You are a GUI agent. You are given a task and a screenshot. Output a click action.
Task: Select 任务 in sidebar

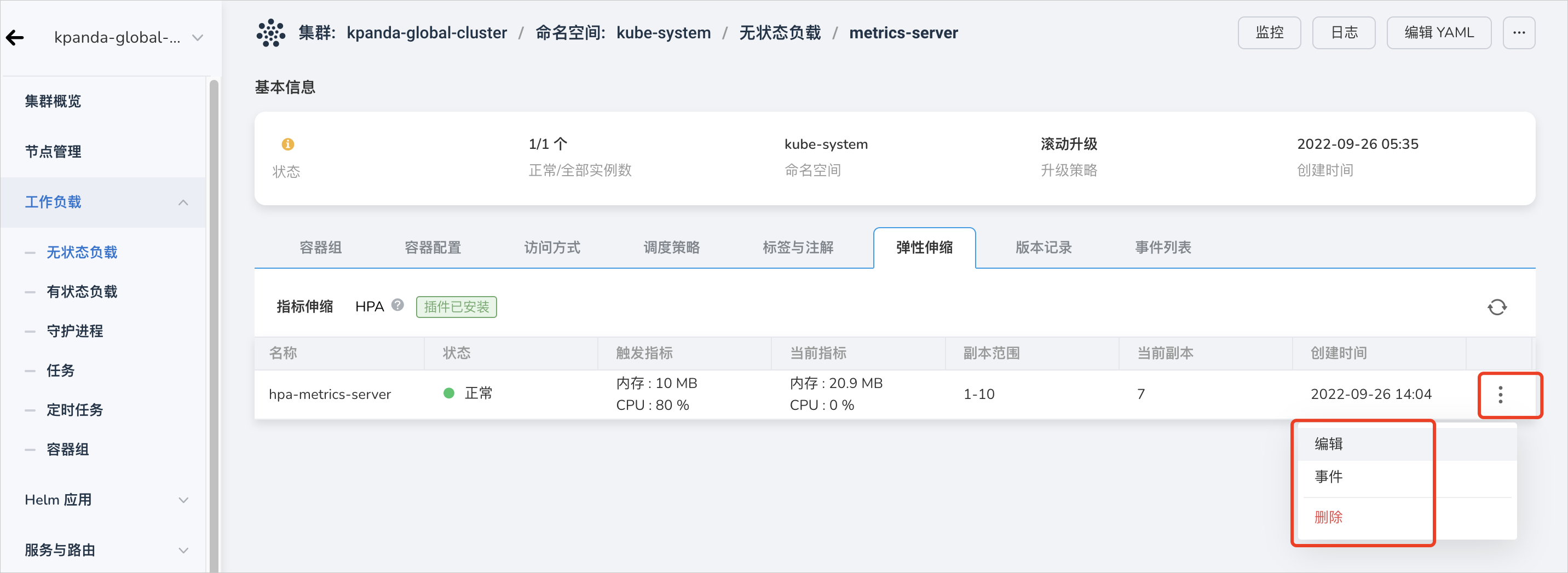click(x=60, y=371)
